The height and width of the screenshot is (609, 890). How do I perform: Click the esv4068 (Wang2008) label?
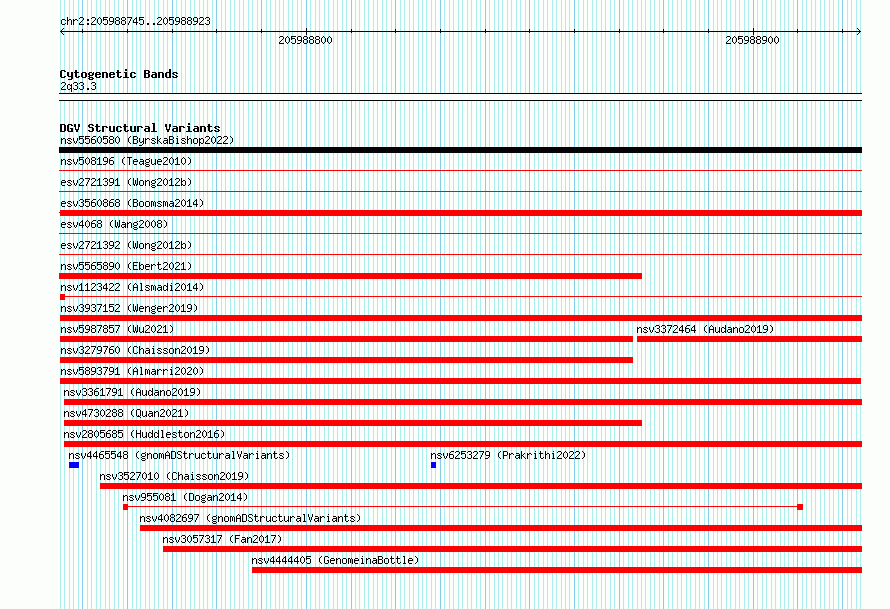pyautogui.click(x=114, y=224)
